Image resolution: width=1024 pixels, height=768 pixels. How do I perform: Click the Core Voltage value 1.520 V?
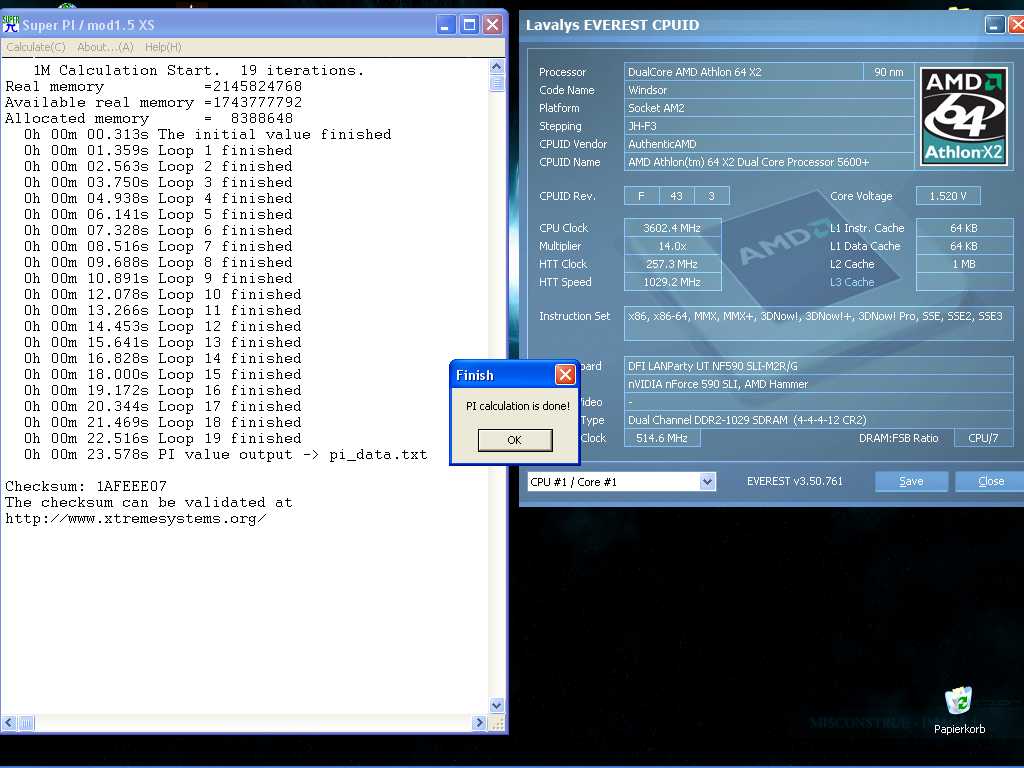pyautogui.click(x=948, y=196)
